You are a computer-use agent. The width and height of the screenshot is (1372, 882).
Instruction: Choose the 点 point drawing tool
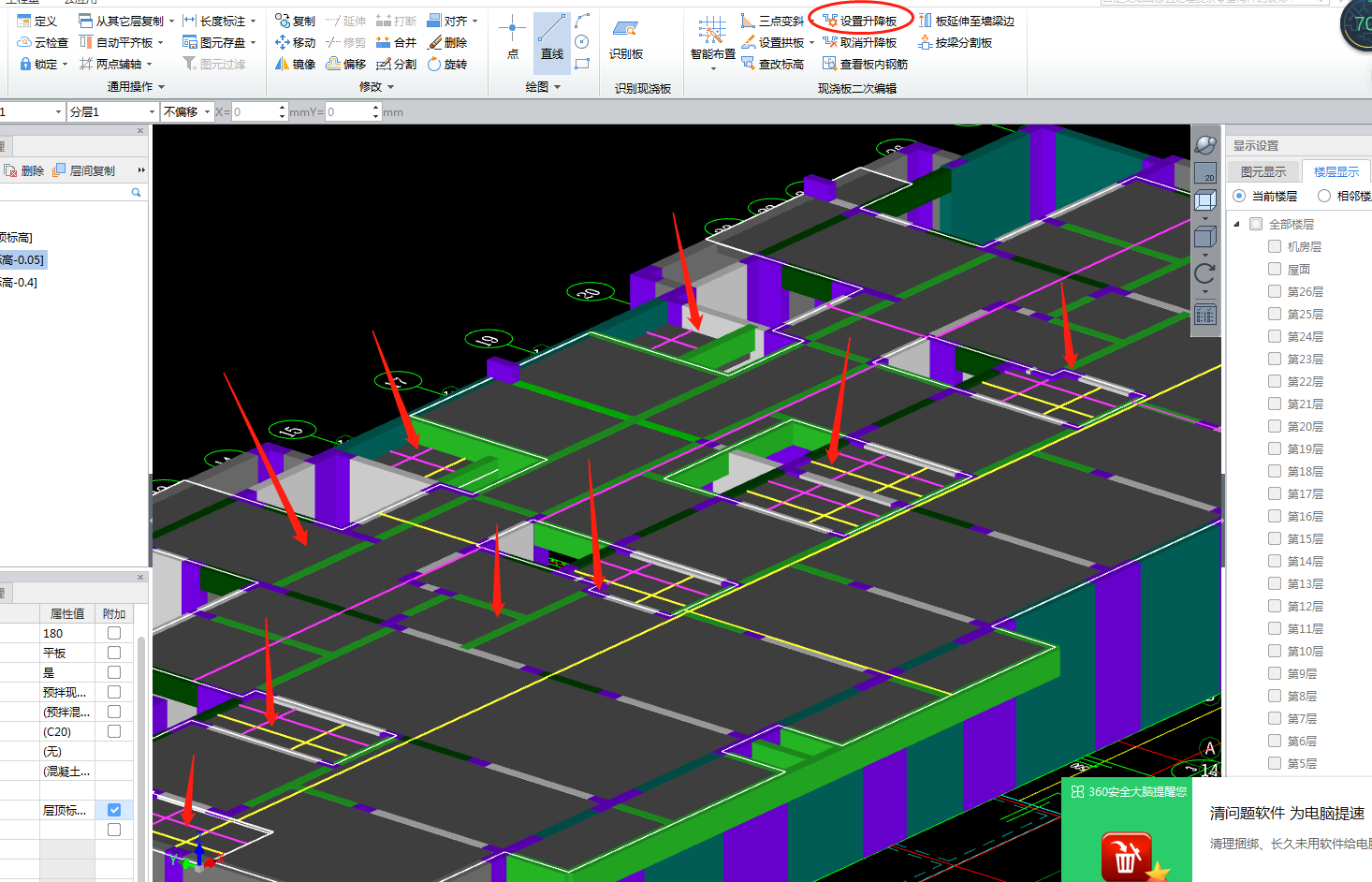pos(512,37)
